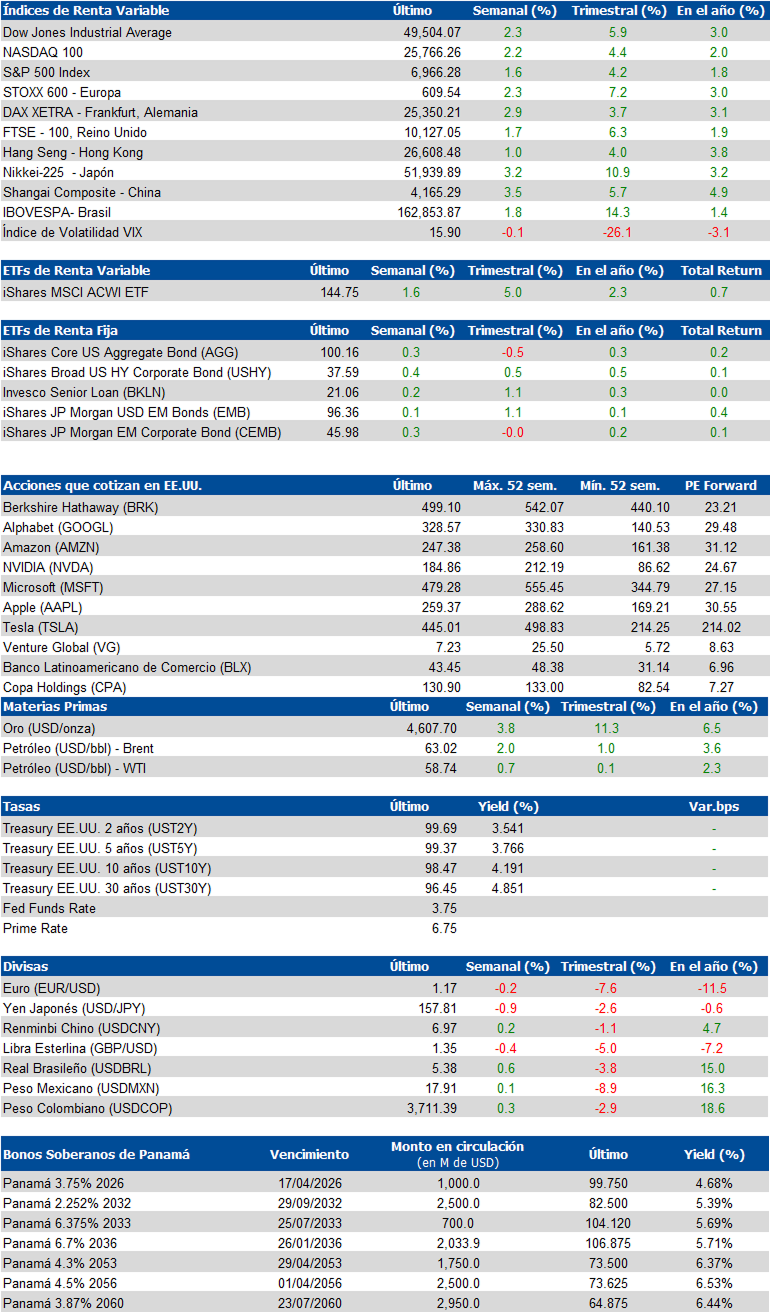Select the Índice de Volatilidad VIX row
The image size is (770, 1312).
click(385, 232)
